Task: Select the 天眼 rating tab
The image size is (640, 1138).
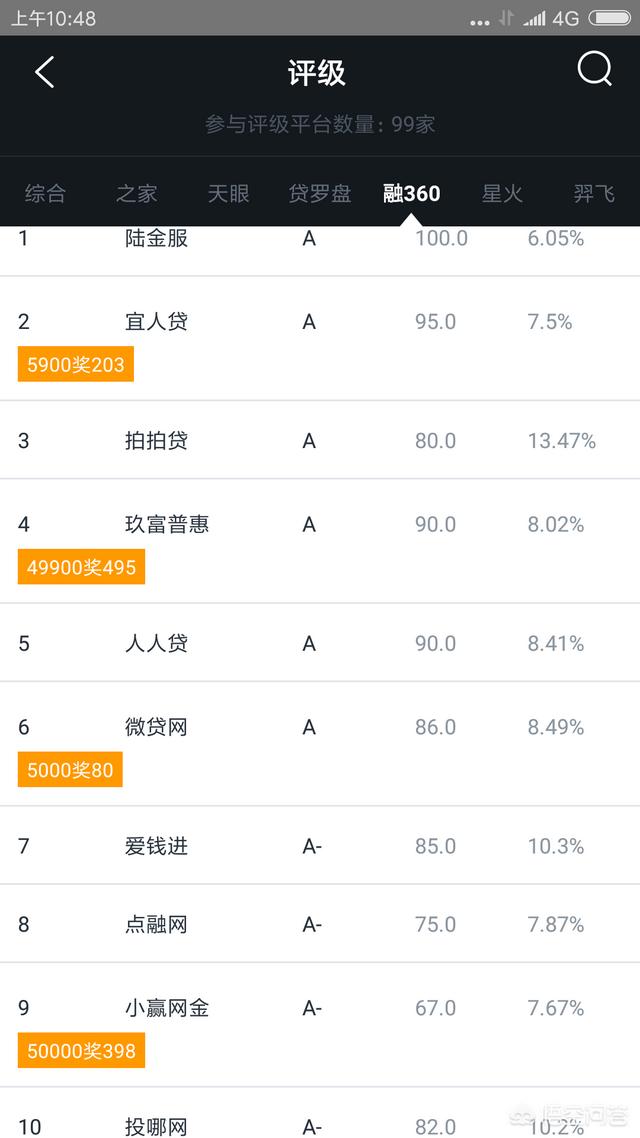Action: click(229, 194)
